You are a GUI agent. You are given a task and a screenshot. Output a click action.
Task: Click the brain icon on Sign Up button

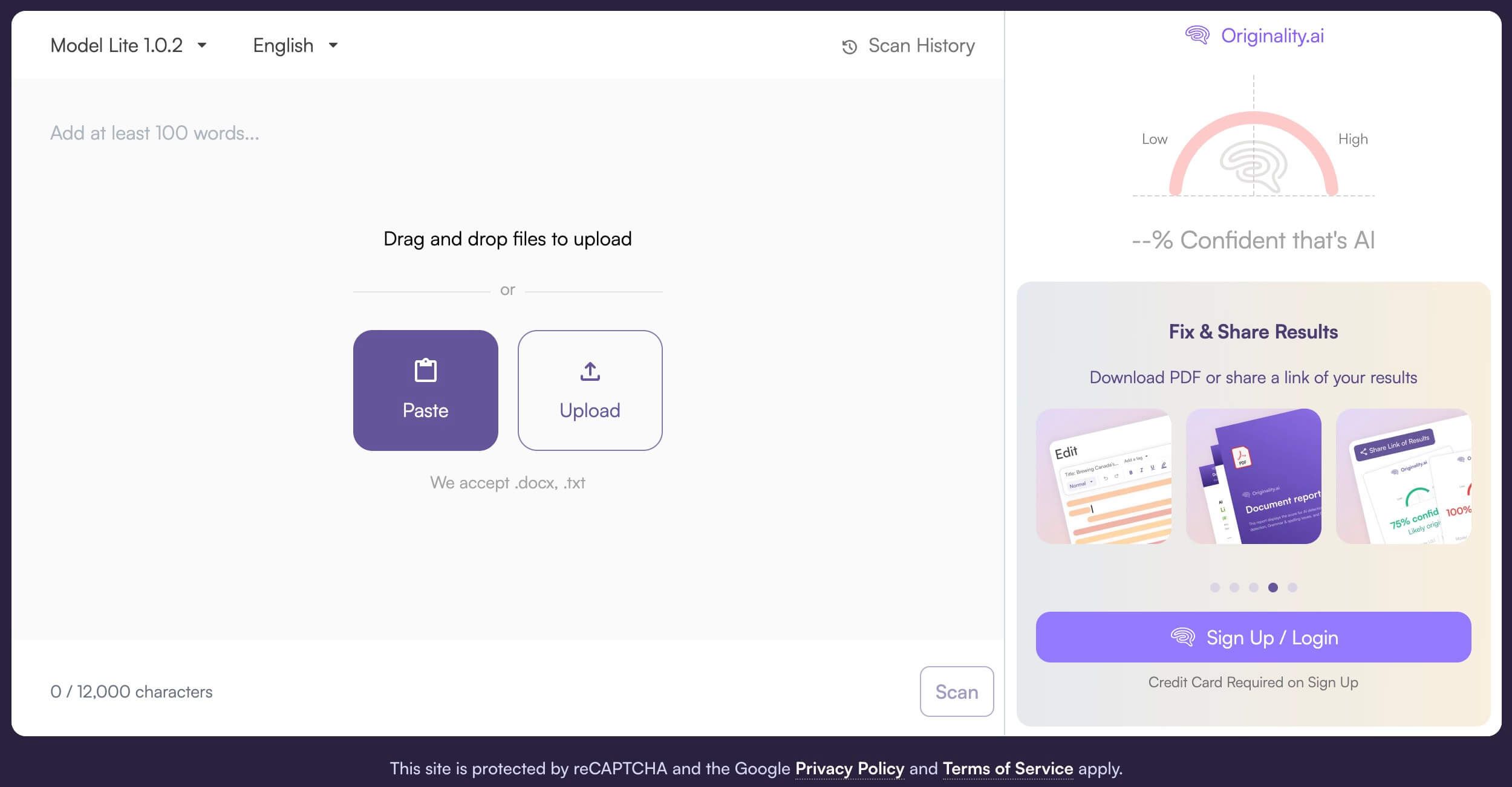[x=1182, y=637]
